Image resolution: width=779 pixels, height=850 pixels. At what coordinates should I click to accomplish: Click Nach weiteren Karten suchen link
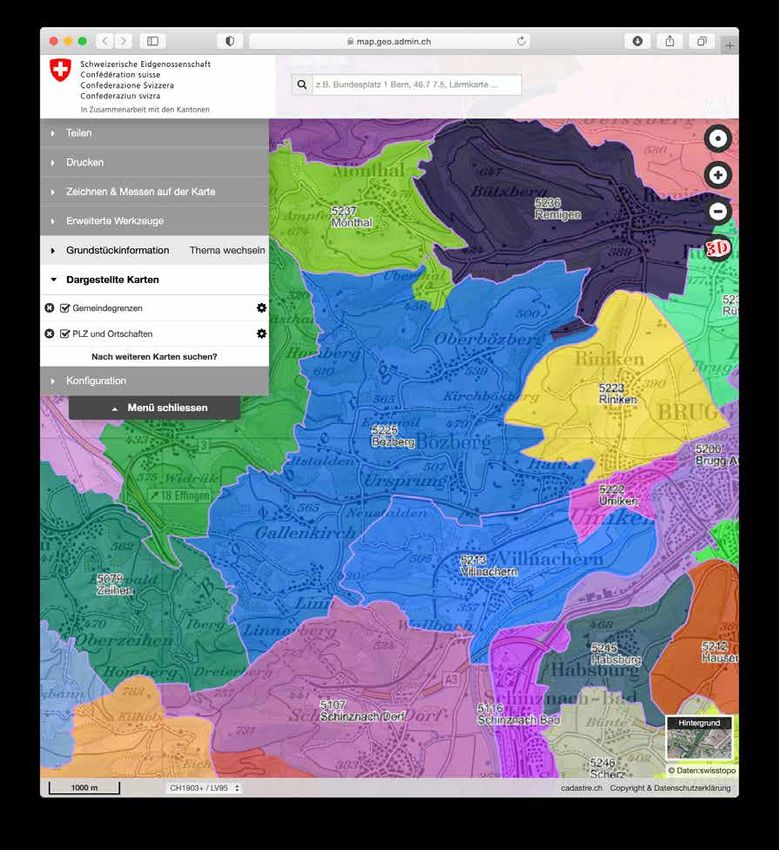pos(154,356)
